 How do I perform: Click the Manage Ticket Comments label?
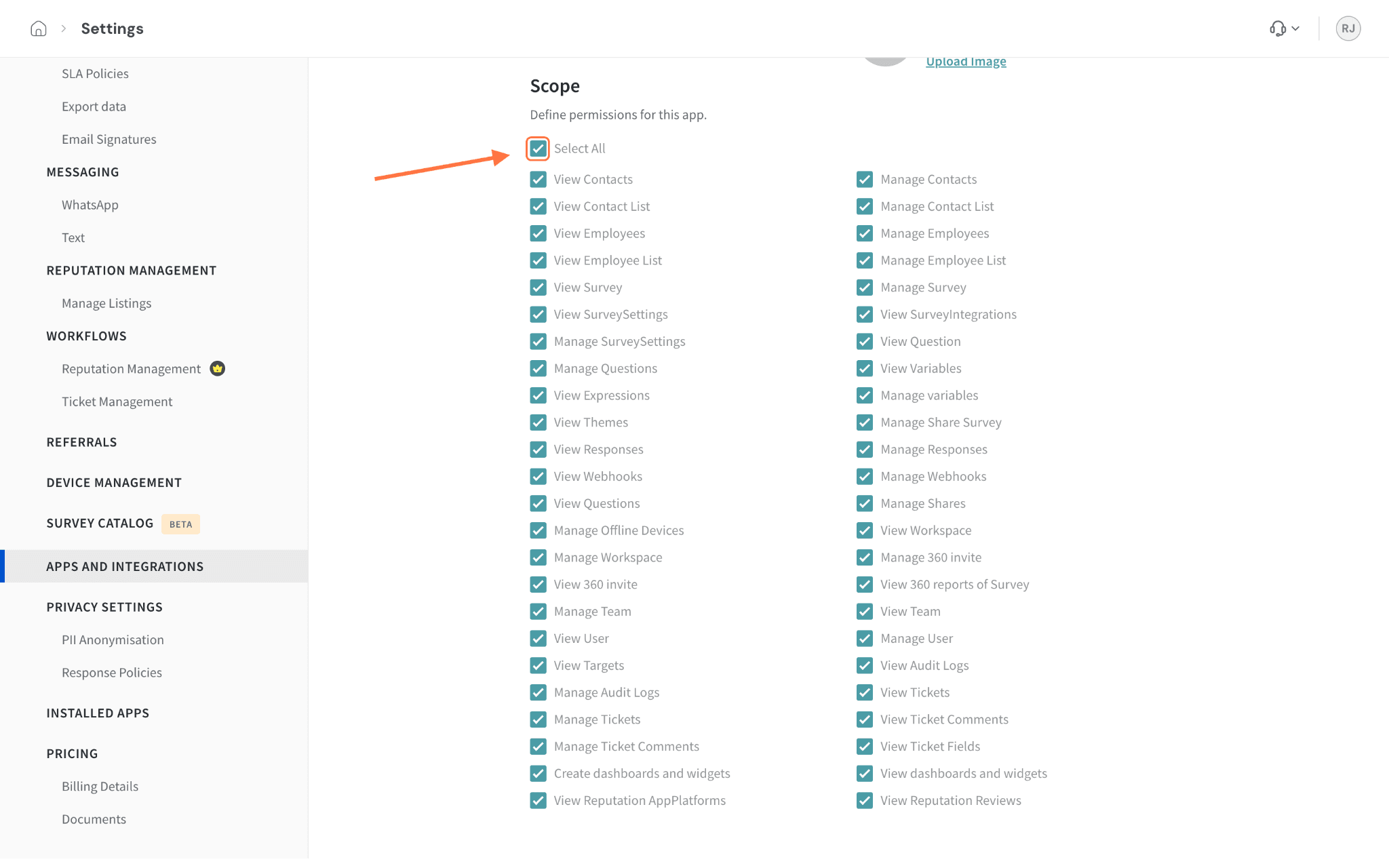pyautogui.click(x=626, y=747)
